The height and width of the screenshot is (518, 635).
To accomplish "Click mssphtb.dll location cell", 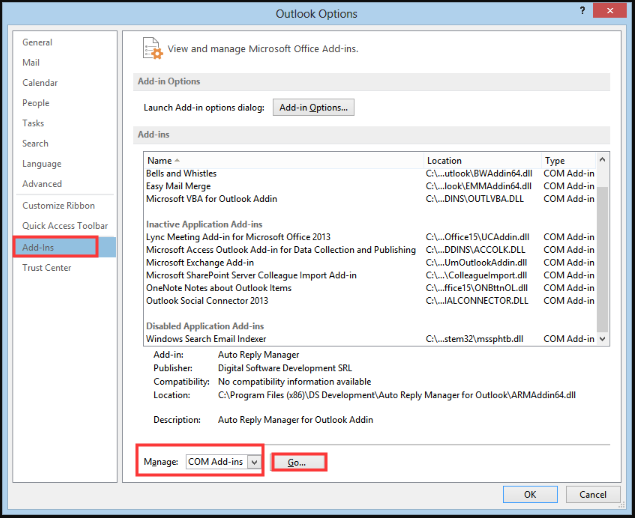I will point(475,339).
